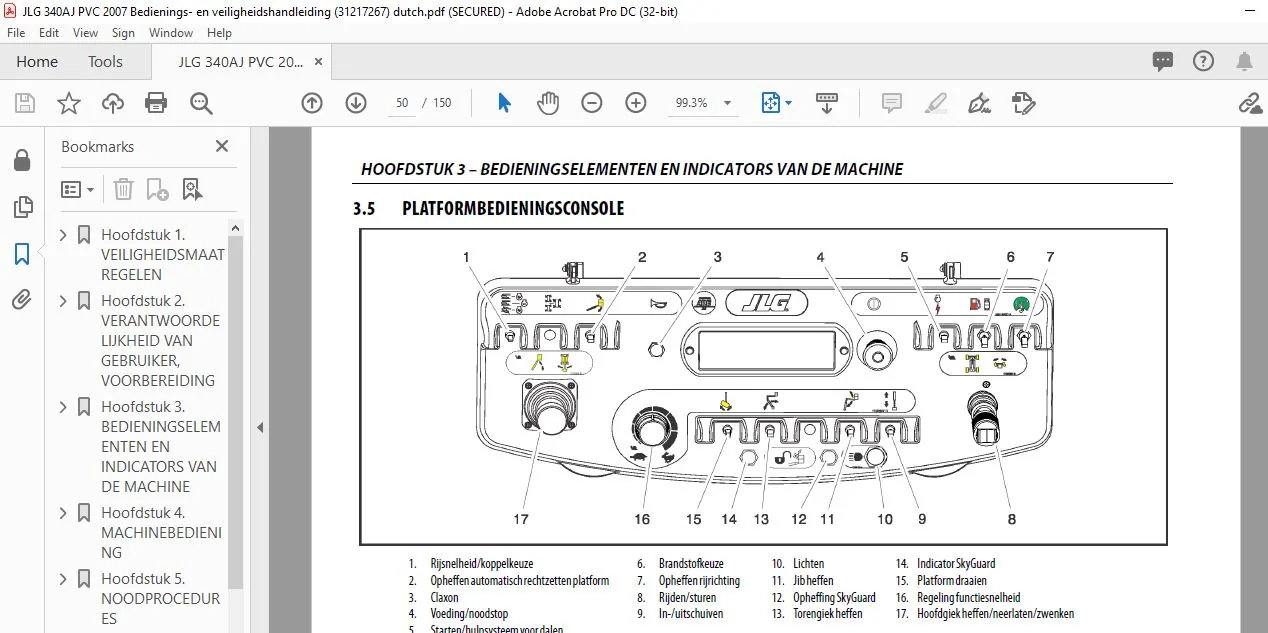Viewport: 1268px width, 633px height.
Task: Add a comment with the speech bubble tool
Action: tap(891, 103)
